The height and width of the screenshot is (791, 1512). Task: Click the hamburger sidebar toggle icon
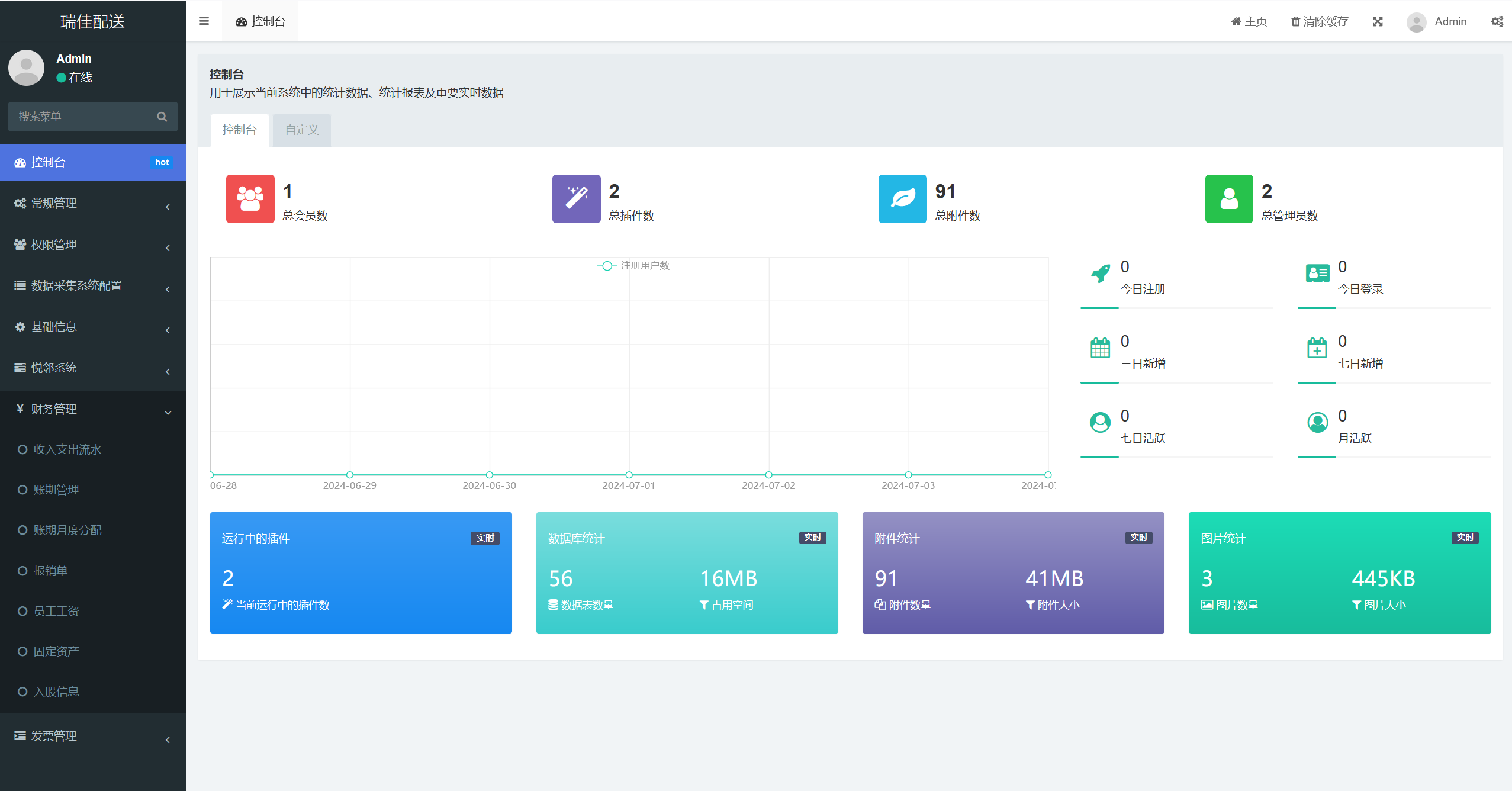[204, 21]
